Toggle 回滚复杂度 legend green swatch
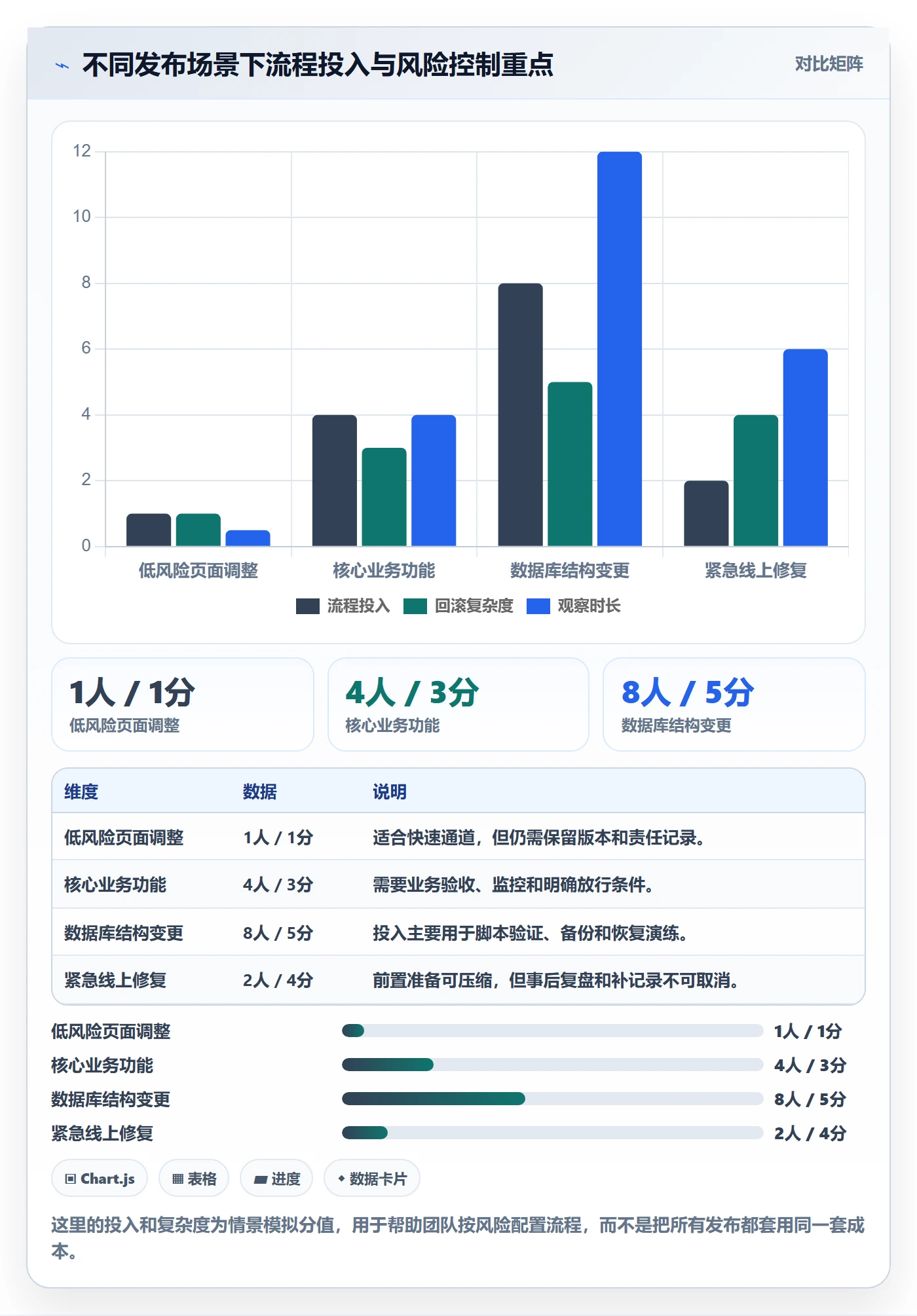Screen dimensions: 917x1316 415,606
